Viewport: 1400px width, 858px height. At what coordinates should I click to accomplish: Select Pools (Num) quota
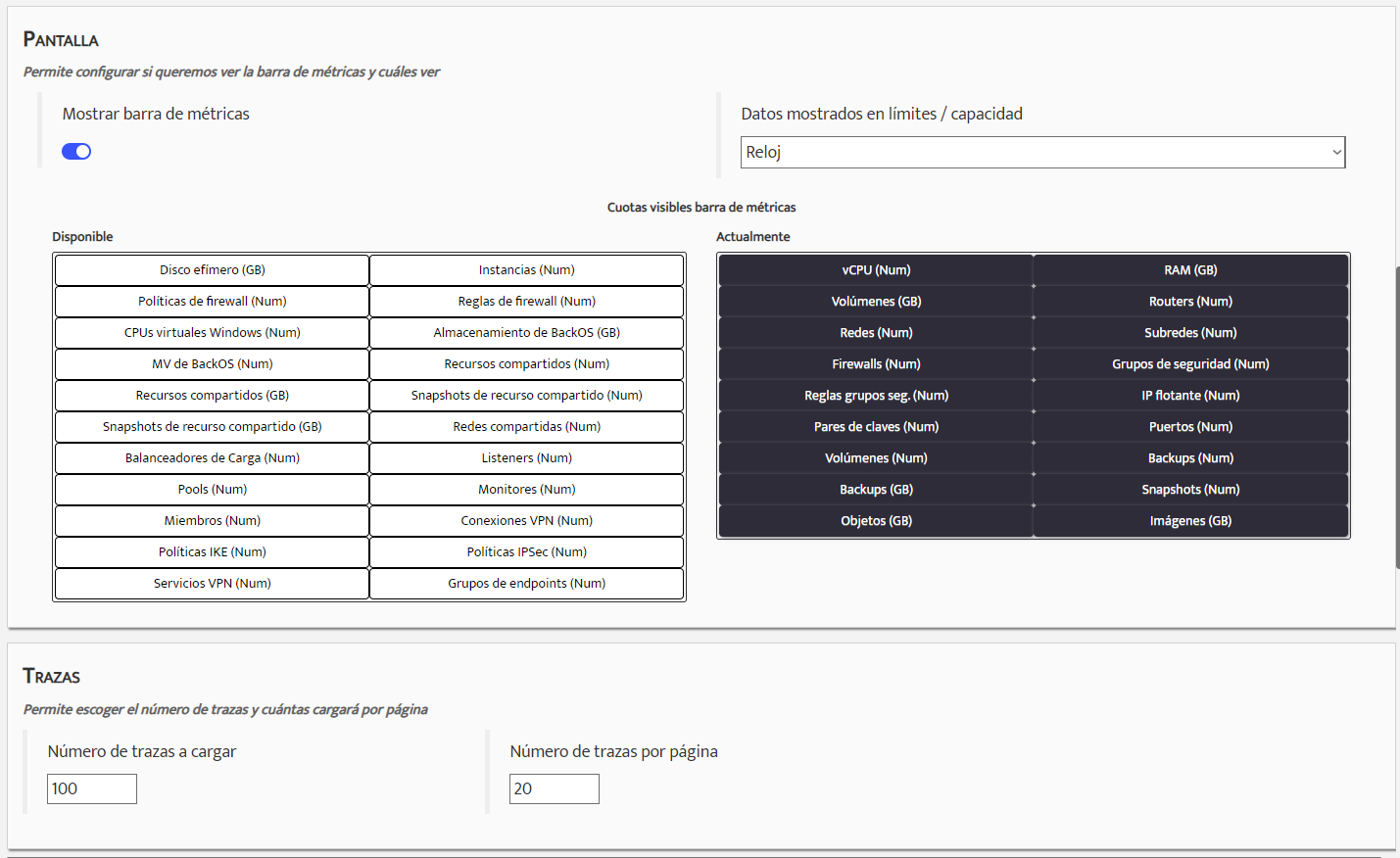pyautogui.click(x=213, y=489)
